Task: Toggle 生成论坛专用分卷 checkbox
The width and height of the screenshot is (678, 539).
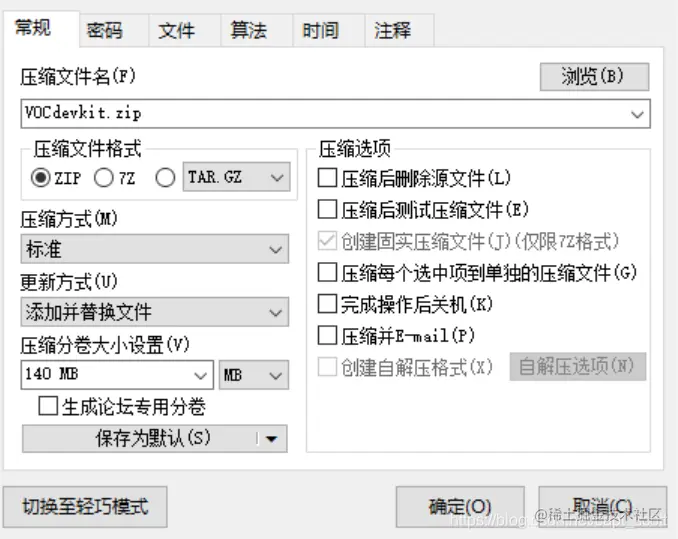Action: [48, 406]
